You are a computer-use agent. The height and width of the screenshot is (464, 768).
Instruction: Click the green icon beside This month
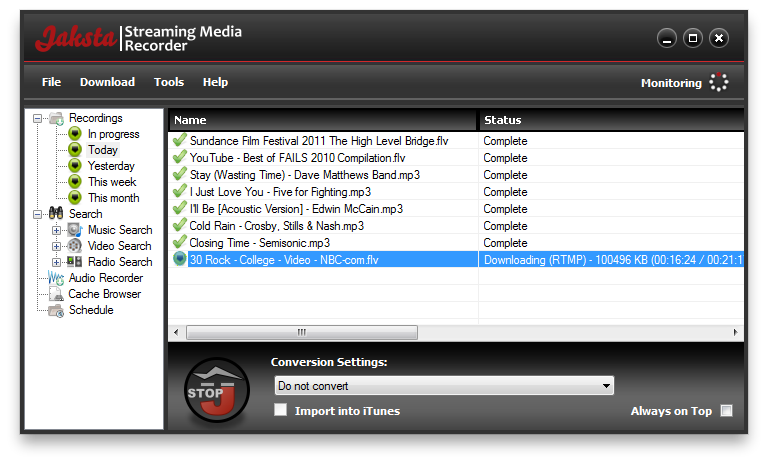(x=74, y=198)
